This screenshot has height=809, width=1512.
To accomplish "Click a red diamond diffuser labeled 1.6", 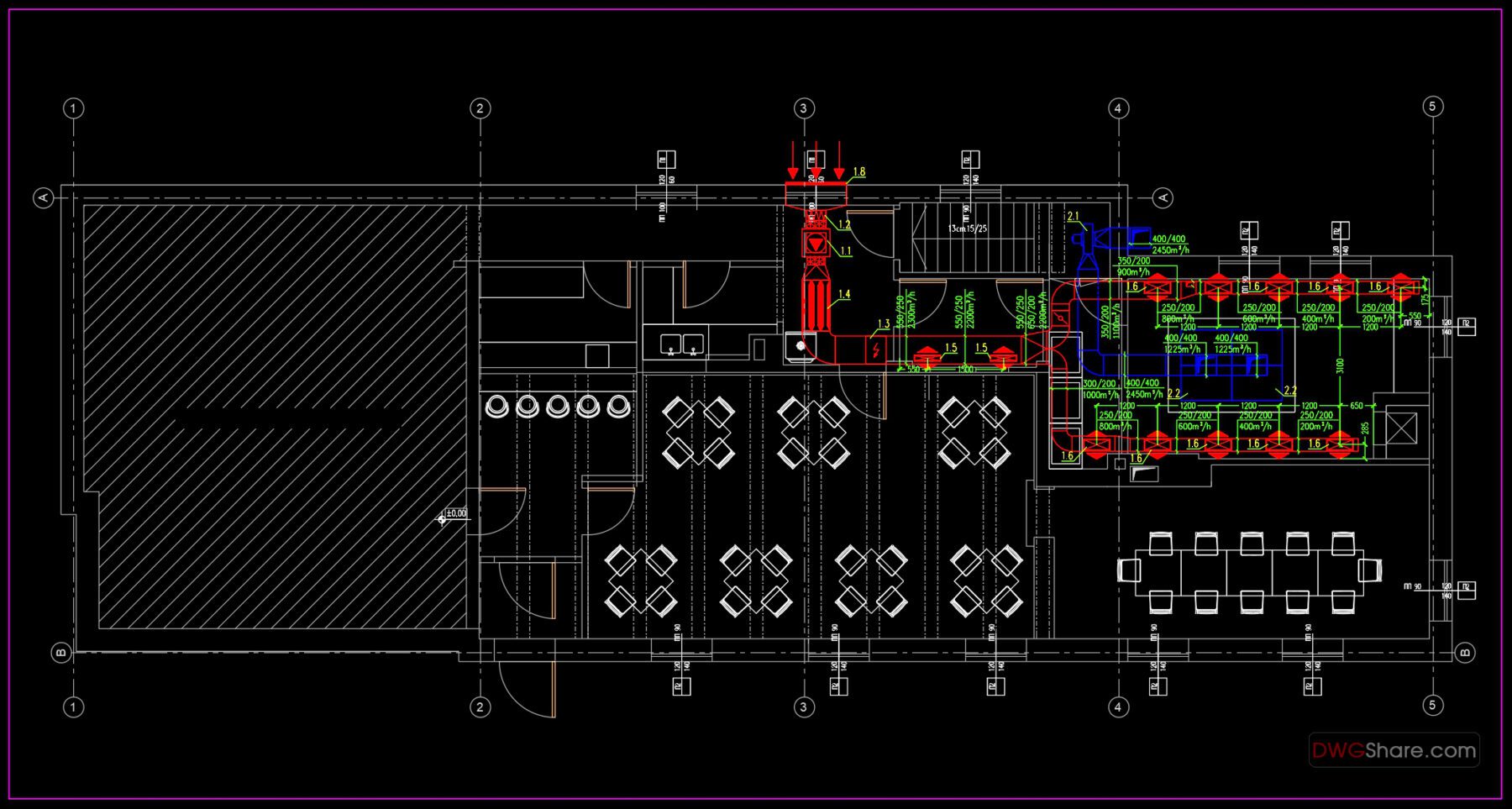I will pos(1158,287).
